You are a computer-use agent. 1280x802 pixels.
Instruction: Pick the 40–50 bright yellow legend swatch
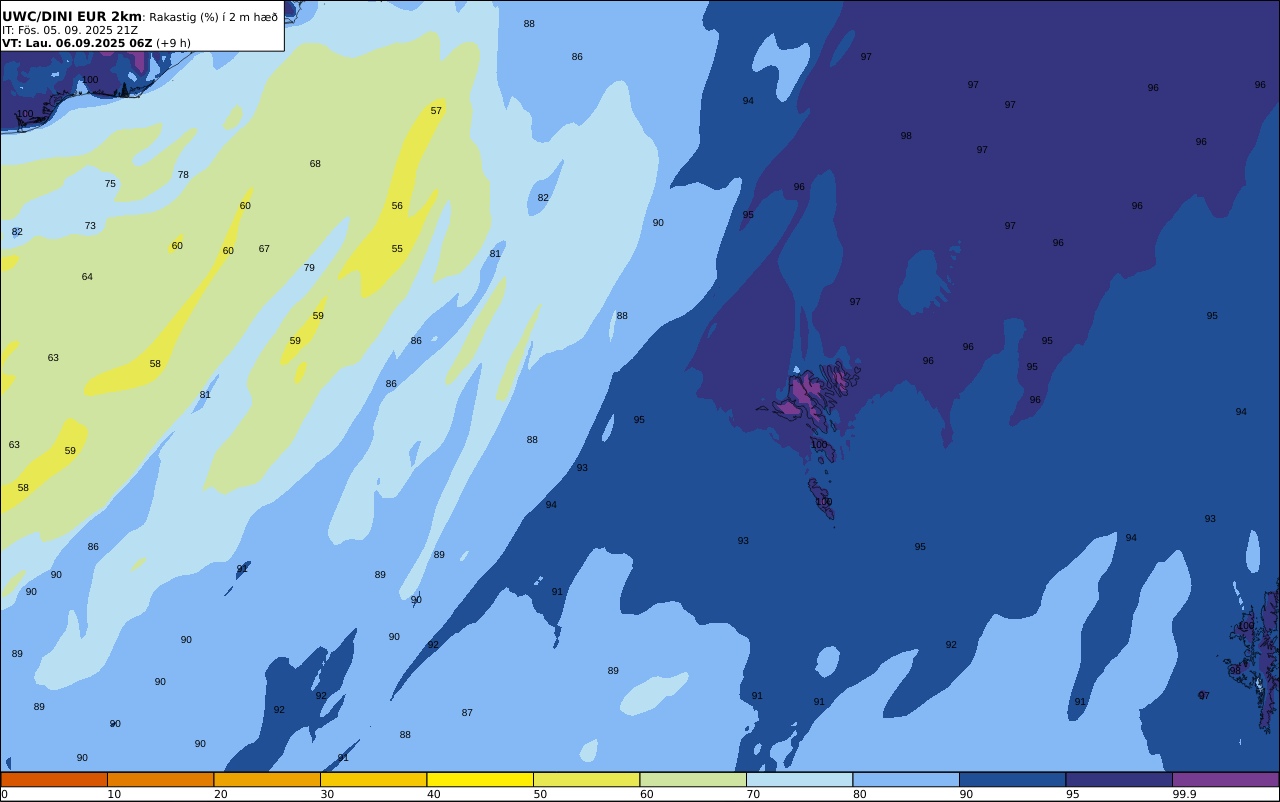[480, 779]
